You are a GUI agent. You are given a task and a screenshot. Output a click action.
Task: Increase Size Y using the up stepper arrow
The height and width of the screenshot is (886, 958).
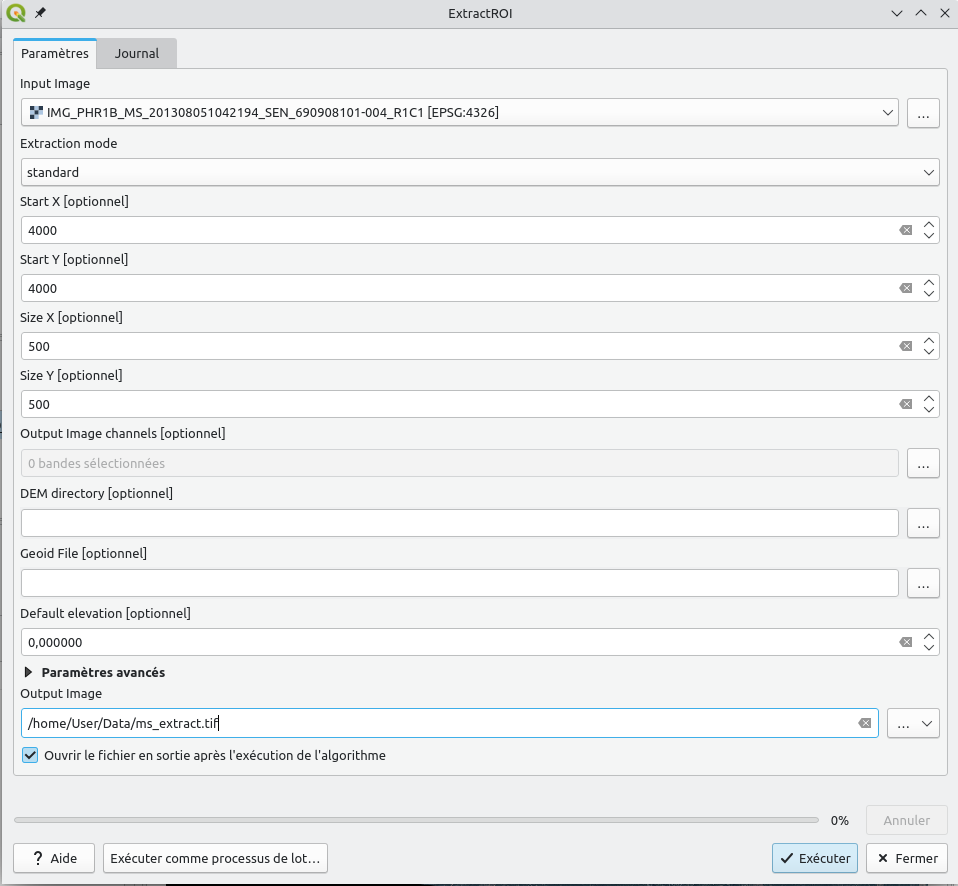(929, 399)
